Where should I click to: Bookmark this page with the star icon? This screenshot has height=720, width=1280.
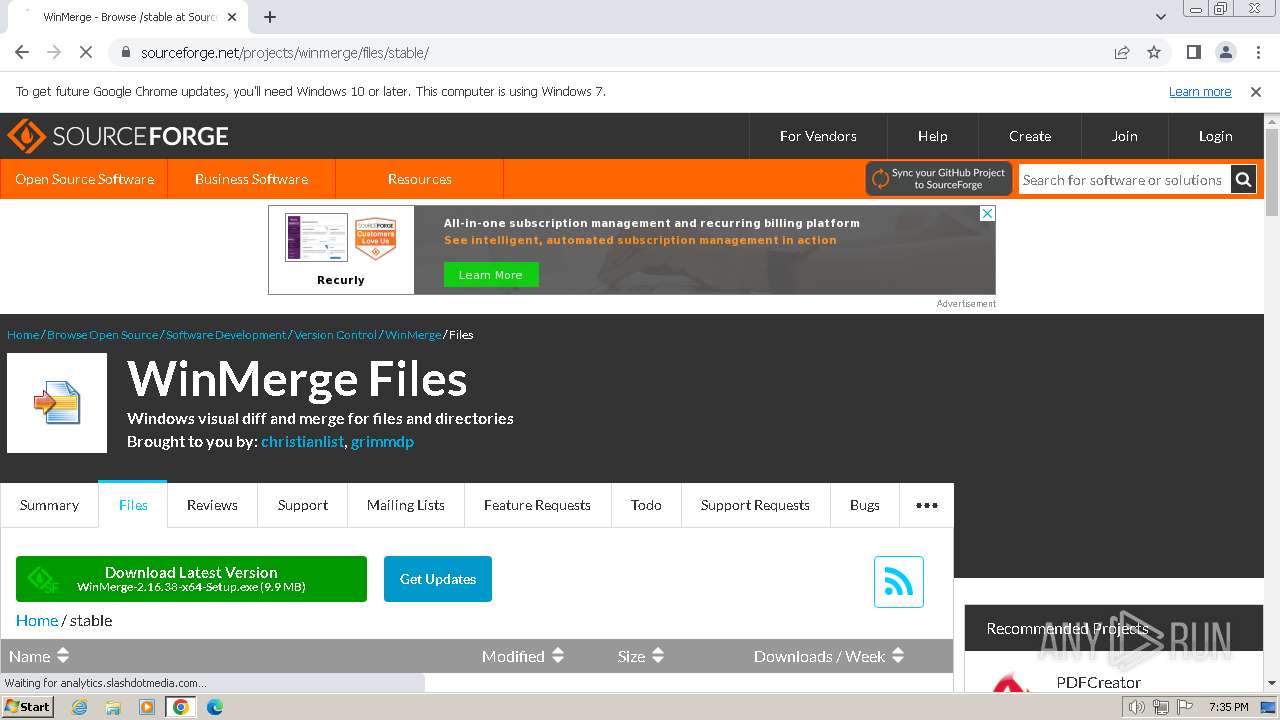[1154, 52]
